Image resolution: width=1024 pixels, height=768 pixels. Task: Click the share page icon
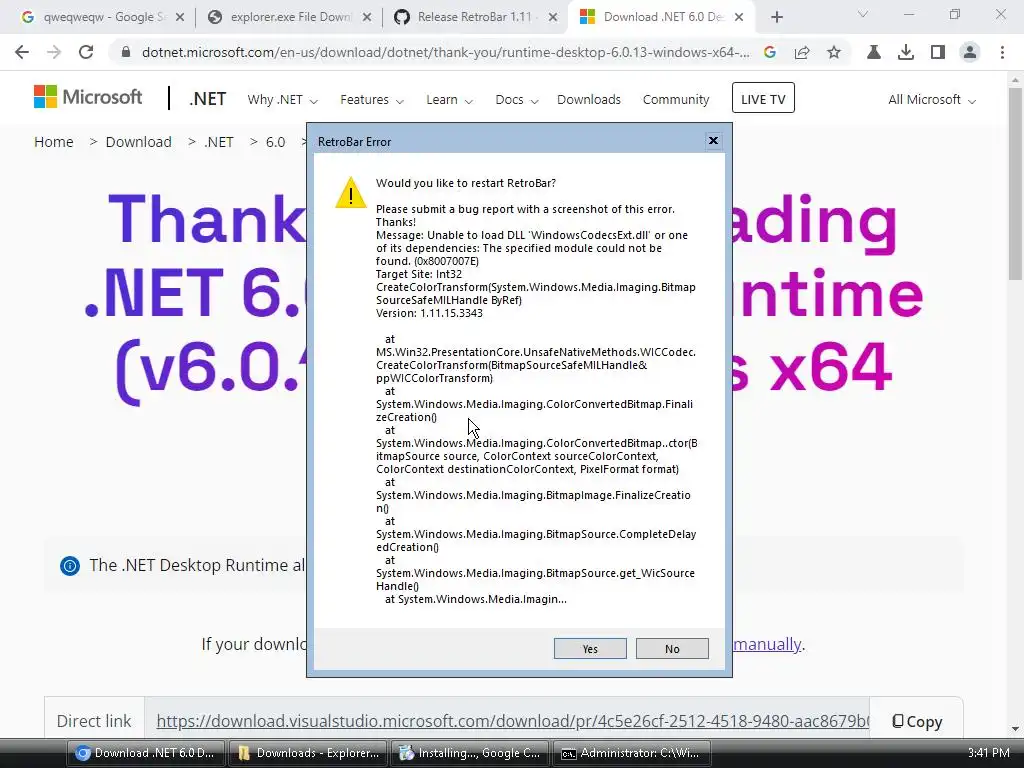tap(802, 52)
